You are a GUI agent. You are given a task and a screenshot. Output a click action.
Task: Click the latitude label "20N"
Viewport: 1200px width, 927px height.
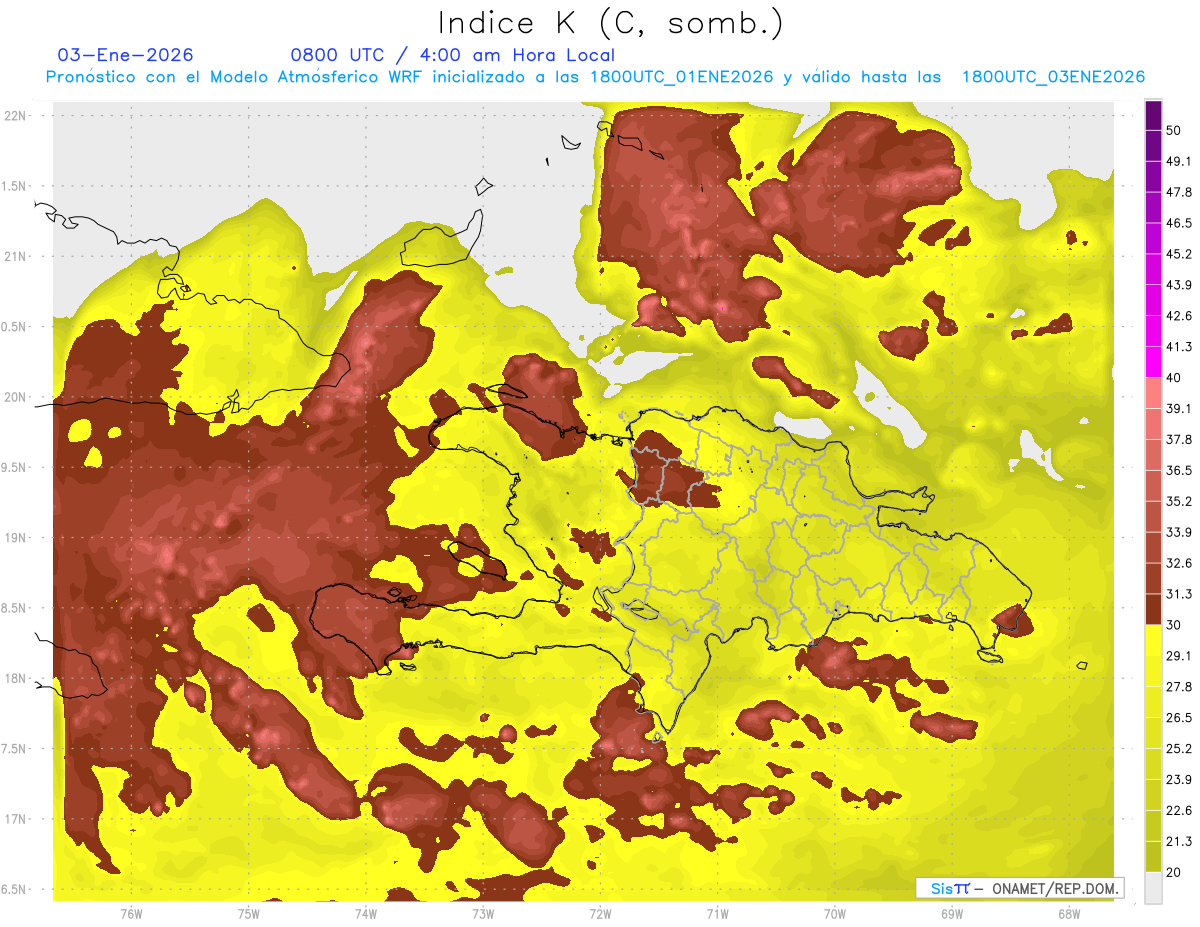17,397
